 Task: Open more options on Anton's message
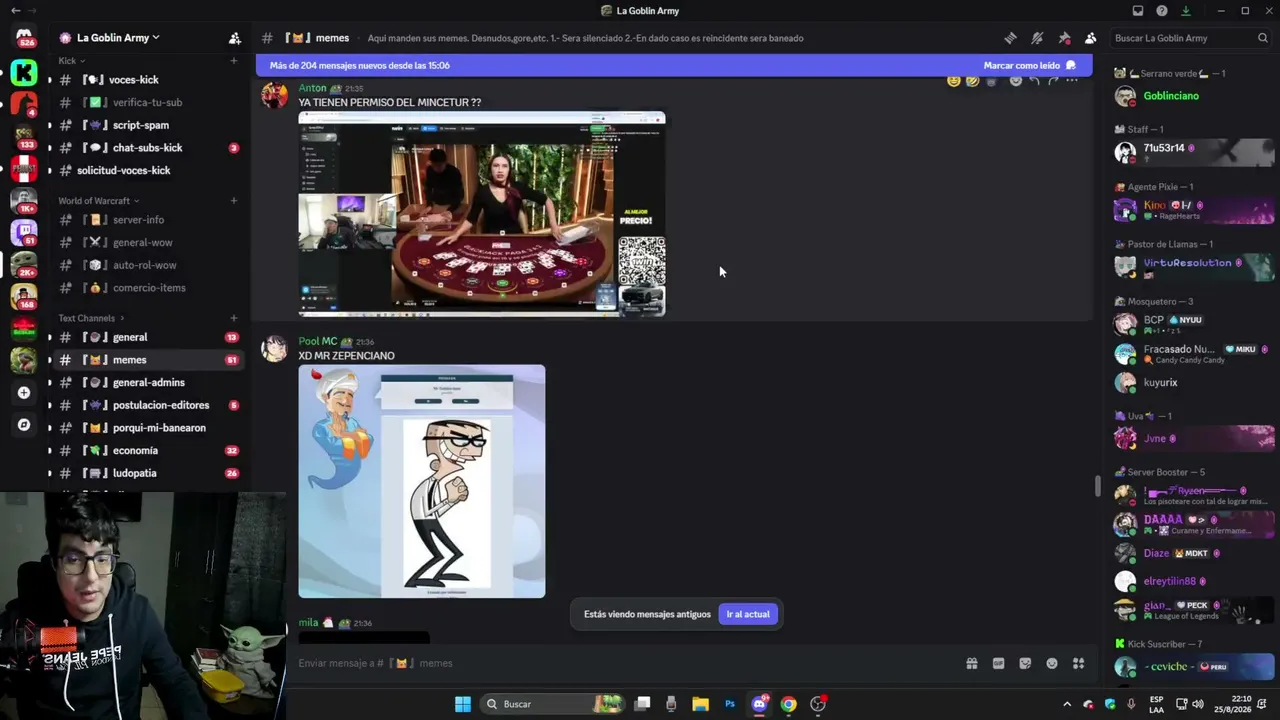pyautogui.click(x=1072, y=80)
